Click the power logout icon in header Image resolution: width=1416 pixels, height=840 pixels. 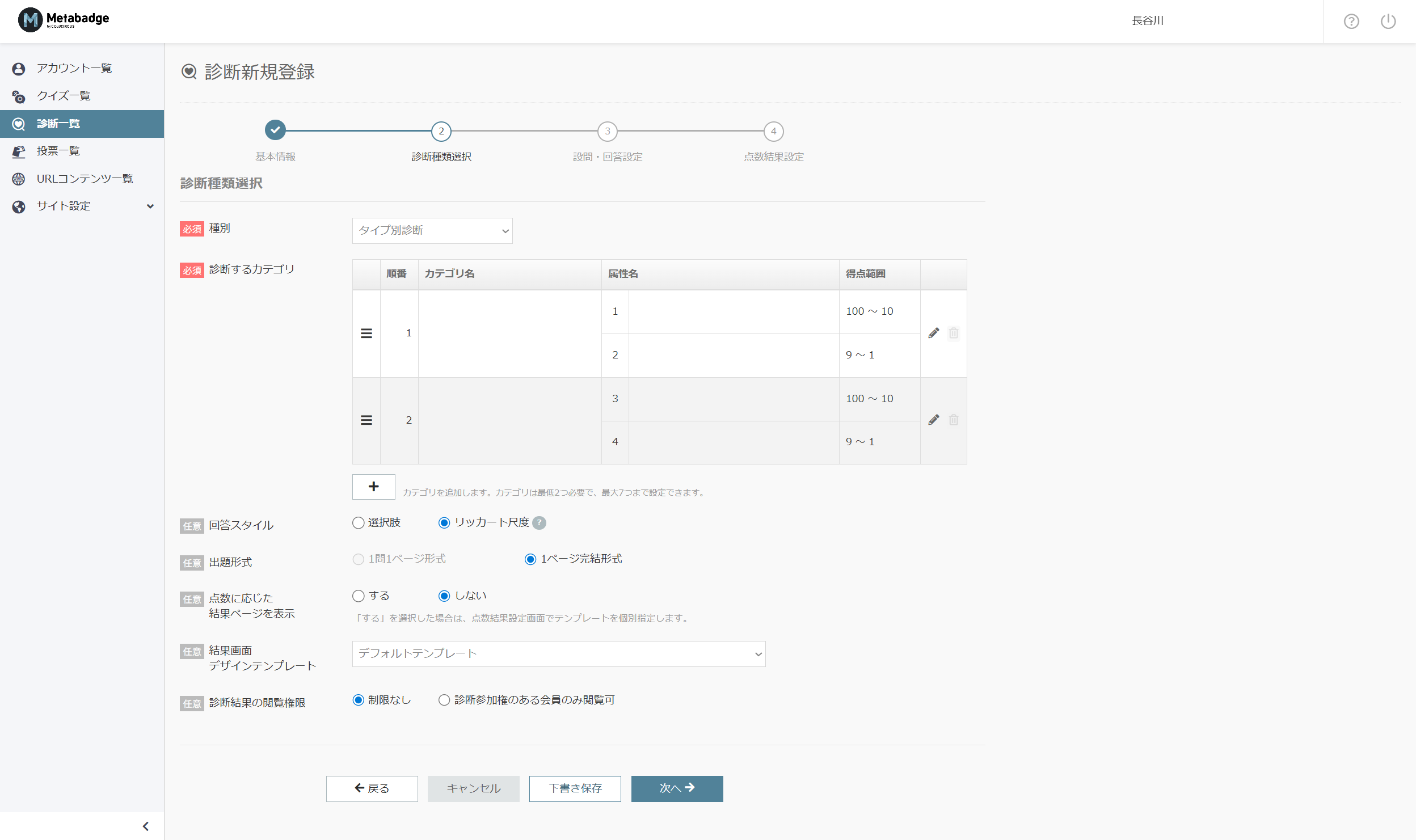click(1388, 22)
